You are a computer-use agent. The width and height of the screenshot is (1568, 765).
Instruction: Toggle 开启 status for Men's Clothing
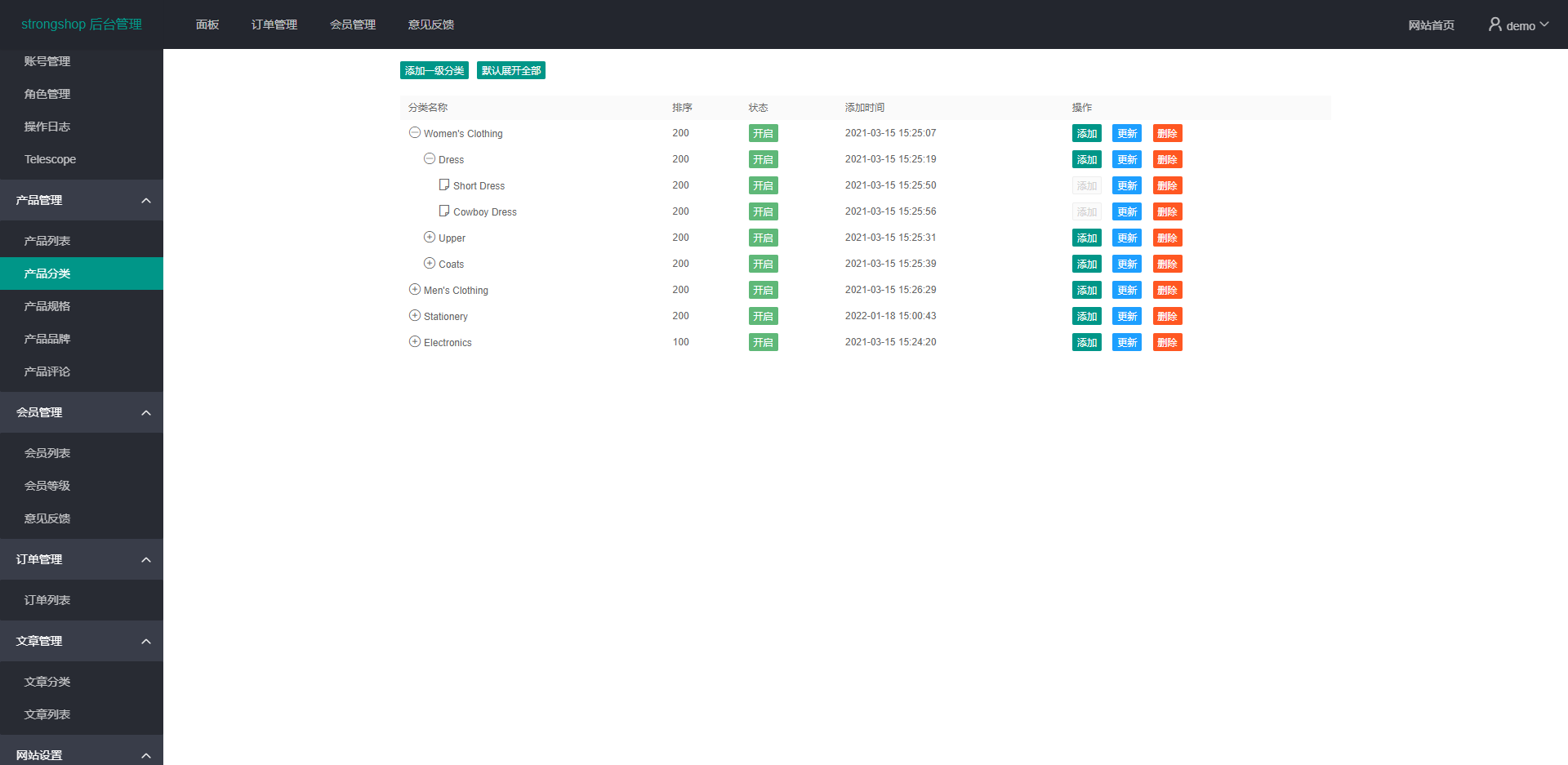pyautogui.click(x=764, y=290)
